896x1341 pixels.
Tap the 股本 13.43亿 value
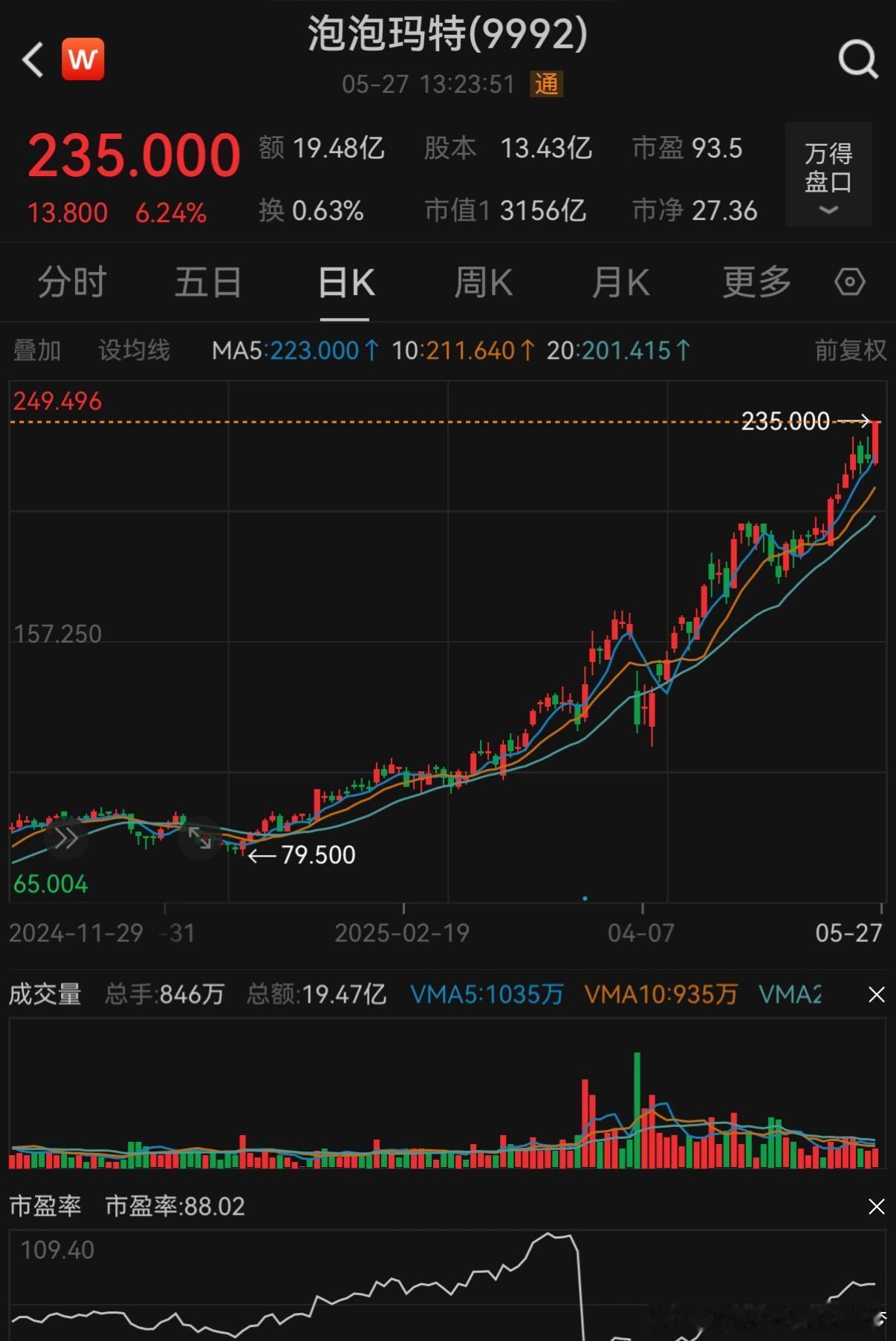coord(508,149)
